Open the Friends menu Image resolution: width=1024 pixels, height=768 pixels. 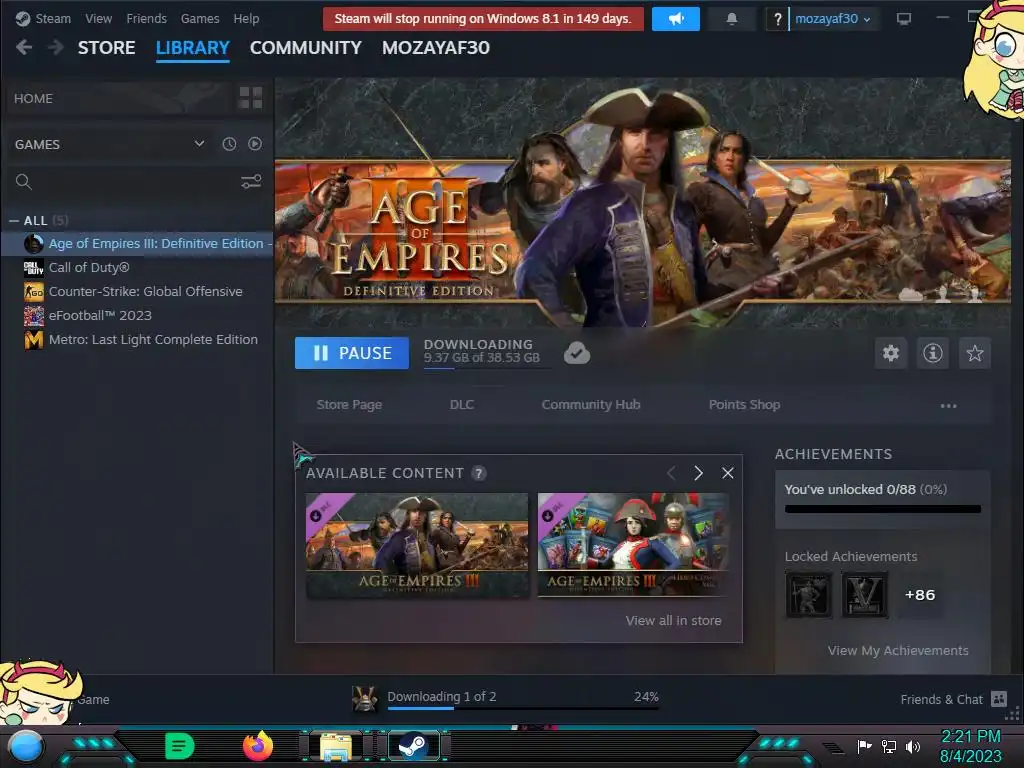pos(146,18)
